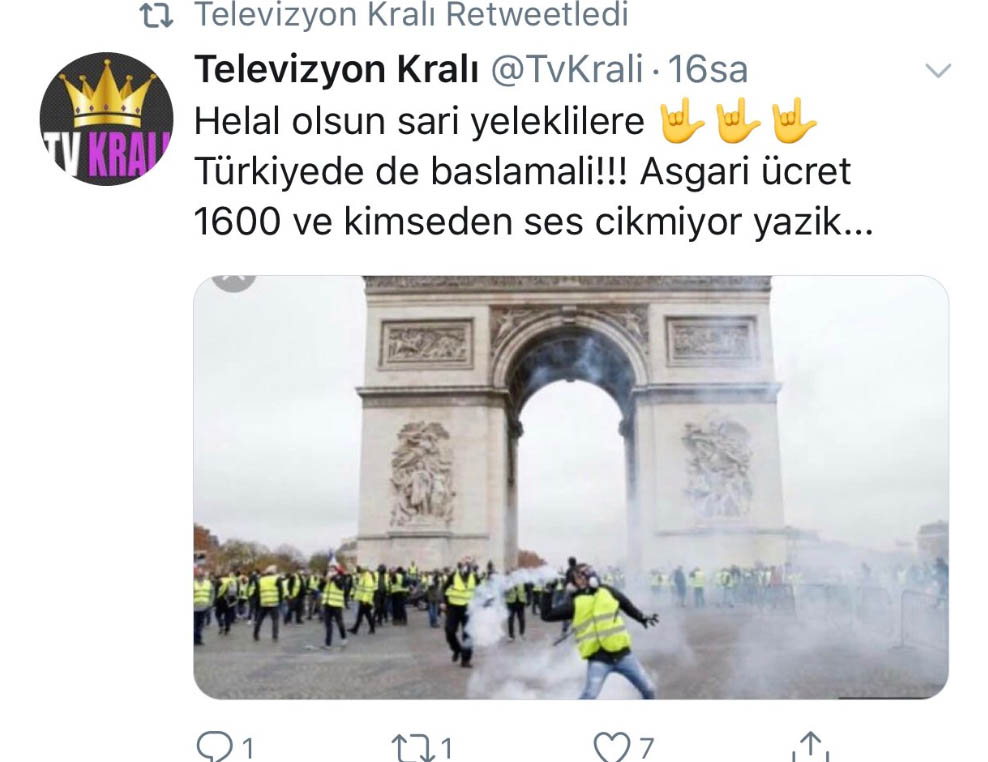Viewport: 988px width, 762px height.
Task: Open the Arc de Triomphe protest photo
Action: click(571, 487)
